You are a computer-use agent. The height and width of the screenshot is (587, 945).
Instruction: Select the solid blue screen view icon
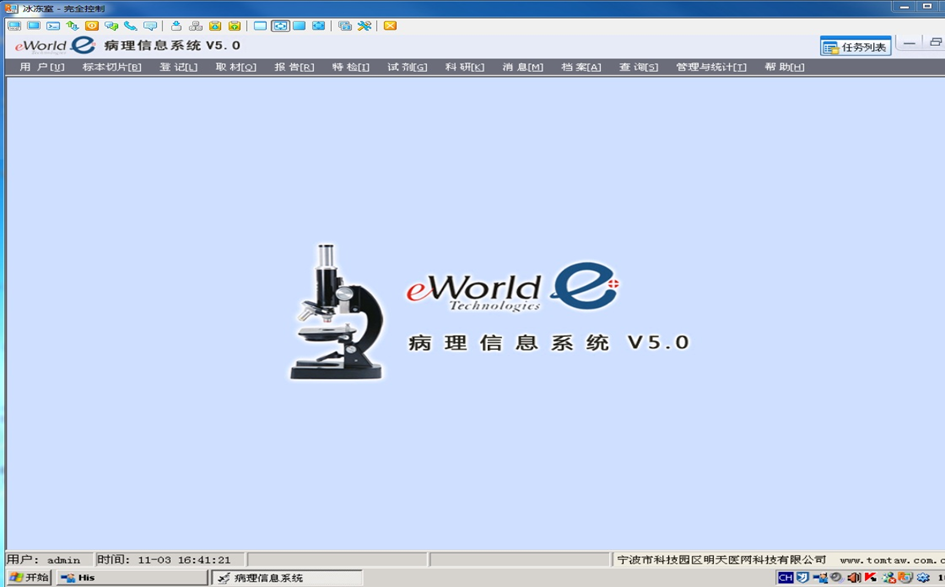[x=299, y=26]
